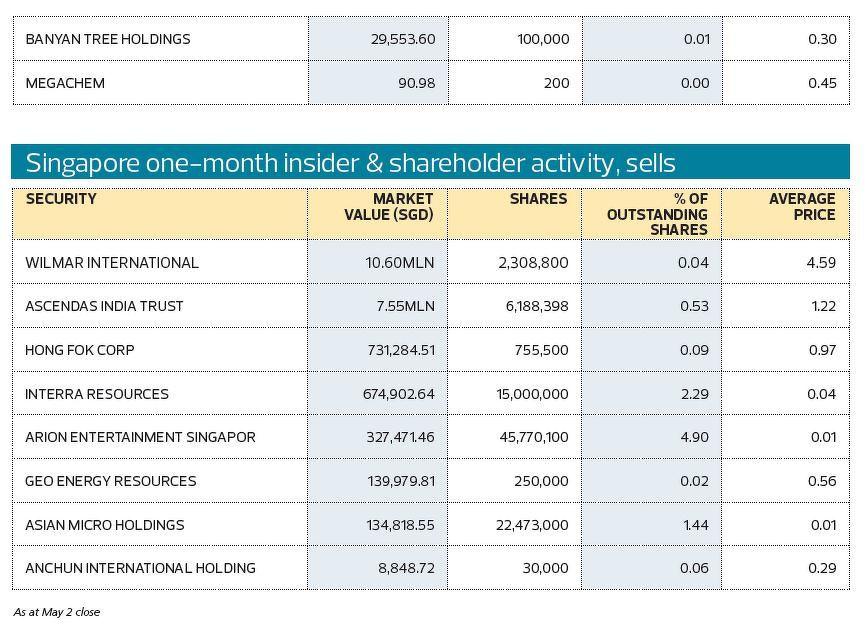Image resolution: width=865 pixels, height=641 pixels.
Task: Select Arion's 45,770,100 shares cell
Action: coord(532,437)
